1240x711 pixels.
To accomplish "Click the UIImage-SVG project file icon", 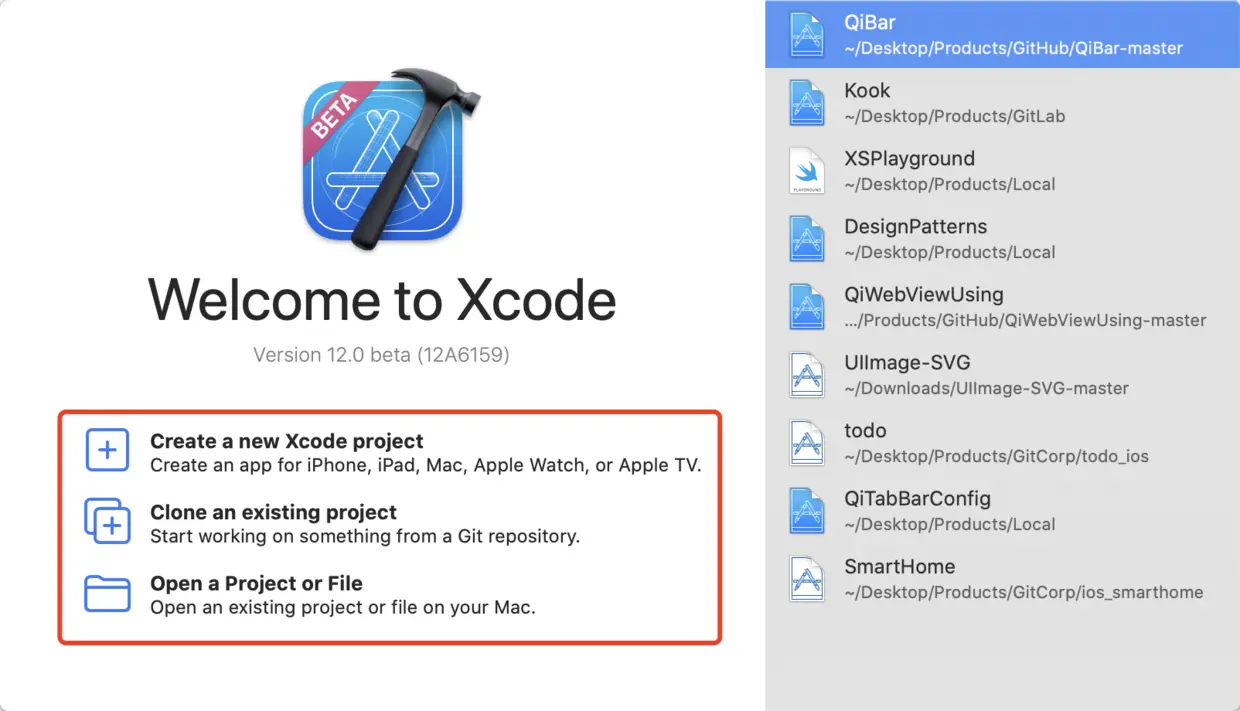I will (807, 374).
